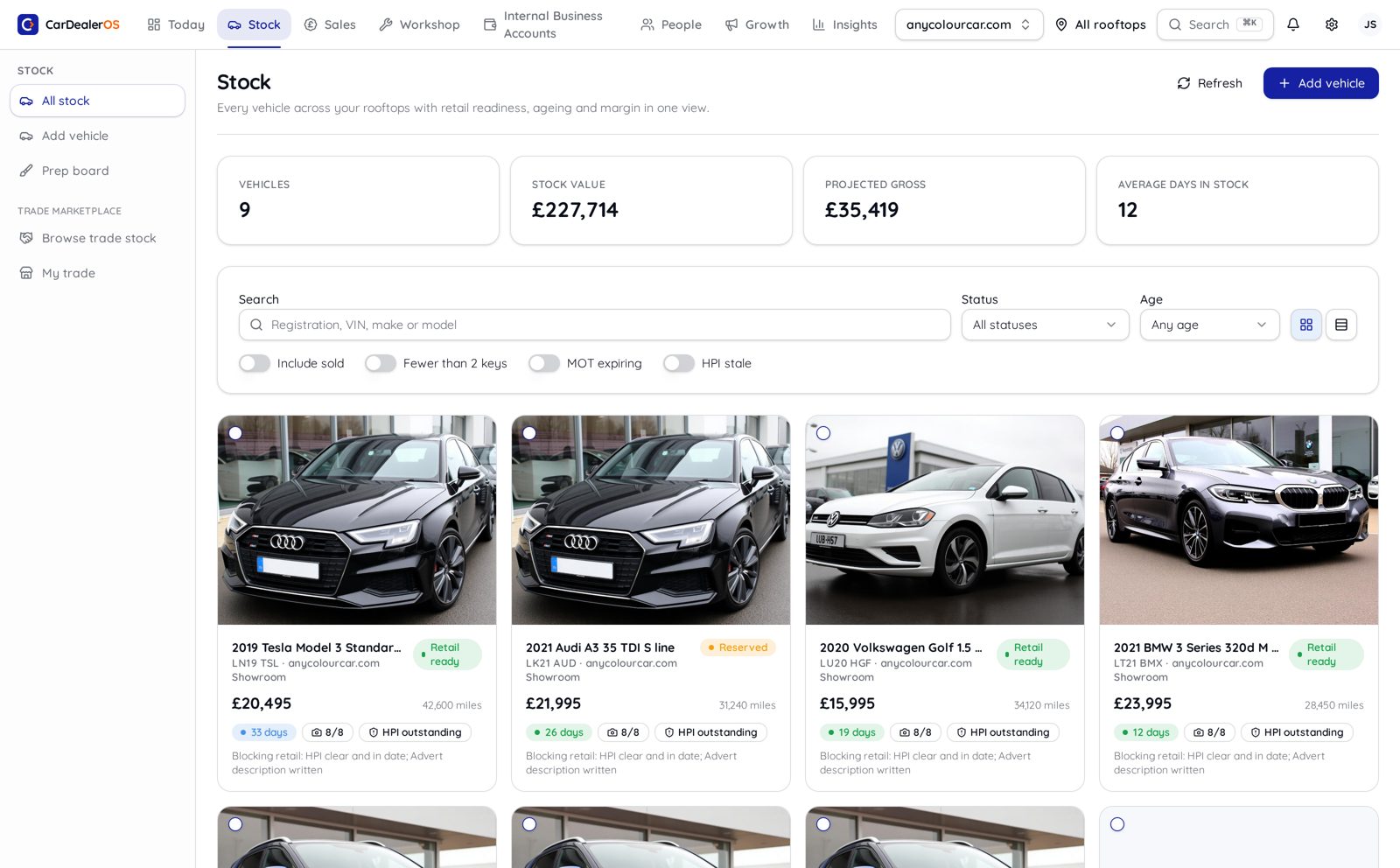
Task: Click the Audi A3 vehicle photo
Action: click(x=651, y=521)
